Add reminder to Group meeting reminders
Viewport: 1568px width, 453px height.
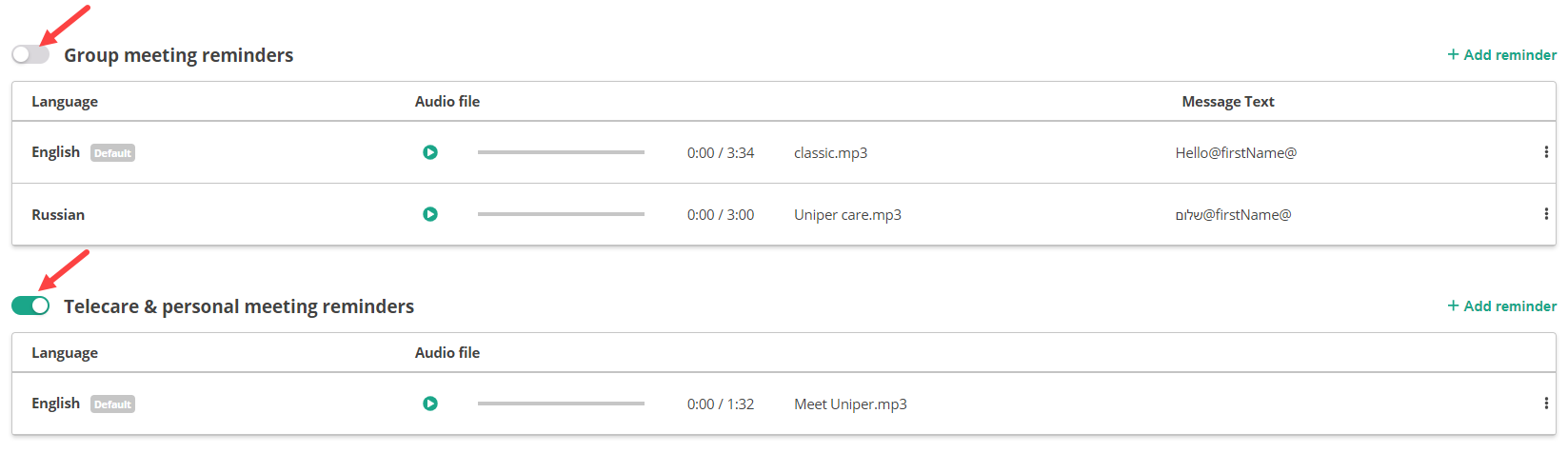point(1501,55)
